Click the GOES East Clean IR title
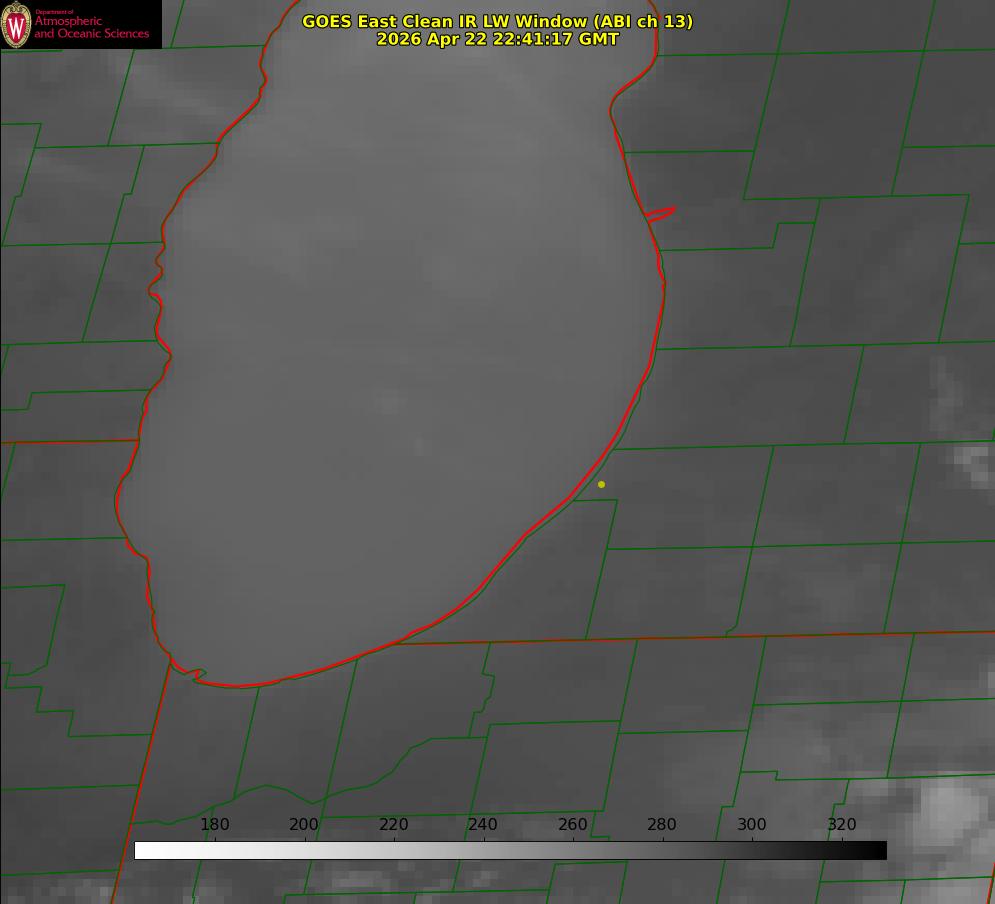 tap(497, 21)
